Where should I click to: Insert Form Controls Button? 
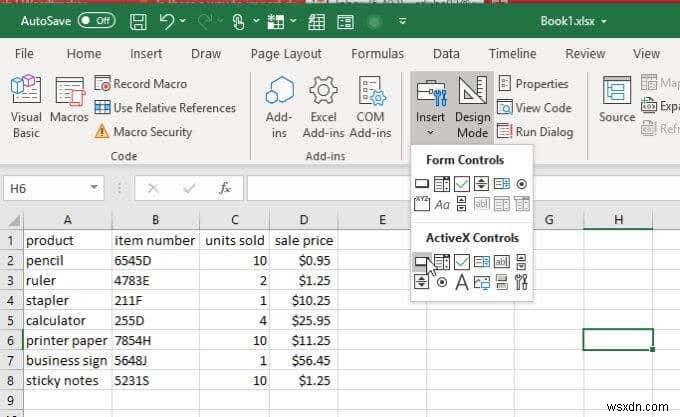coord(422,184)
